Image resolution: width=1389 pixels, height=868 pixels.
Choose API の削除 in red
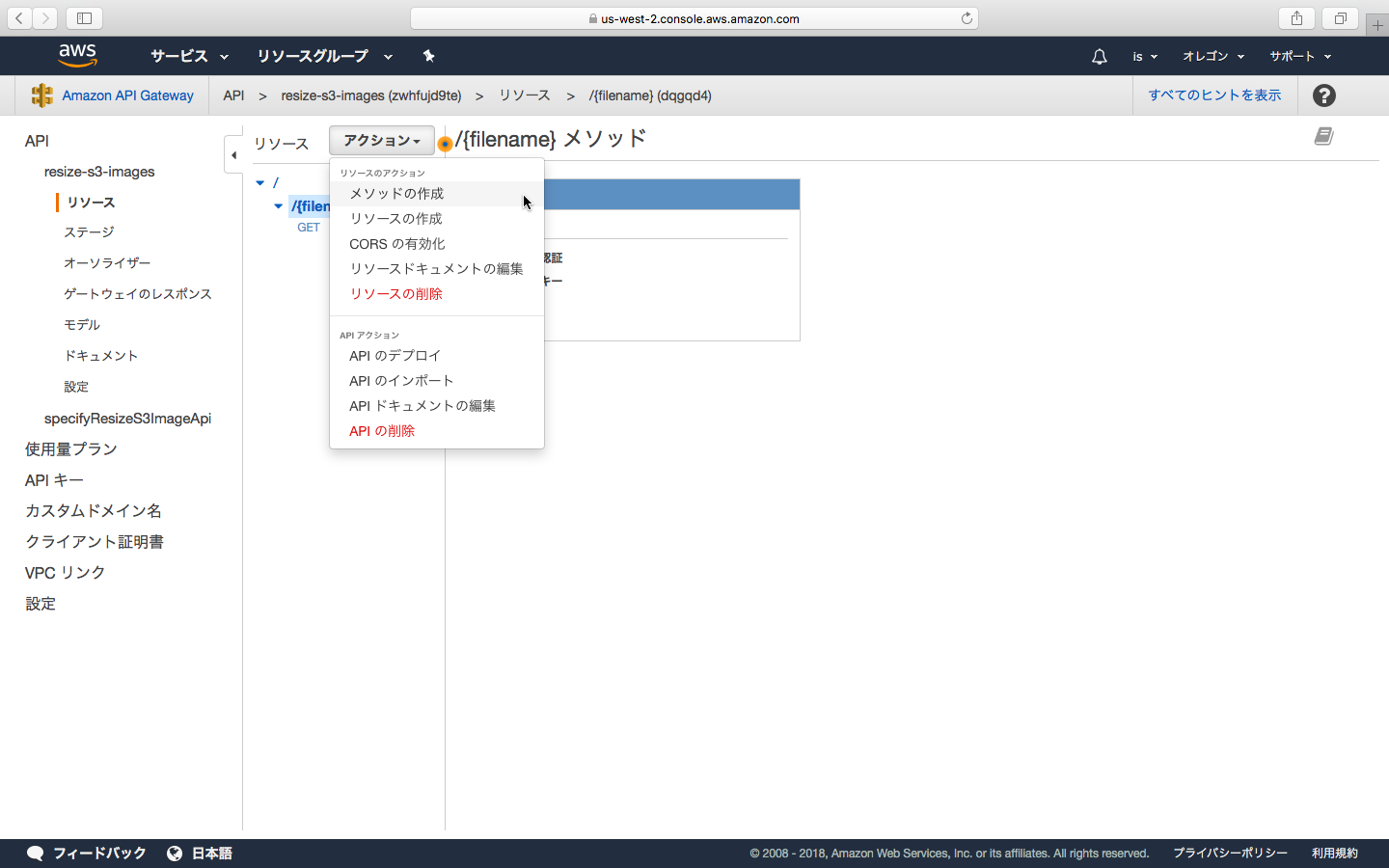[x=437, y=431]
